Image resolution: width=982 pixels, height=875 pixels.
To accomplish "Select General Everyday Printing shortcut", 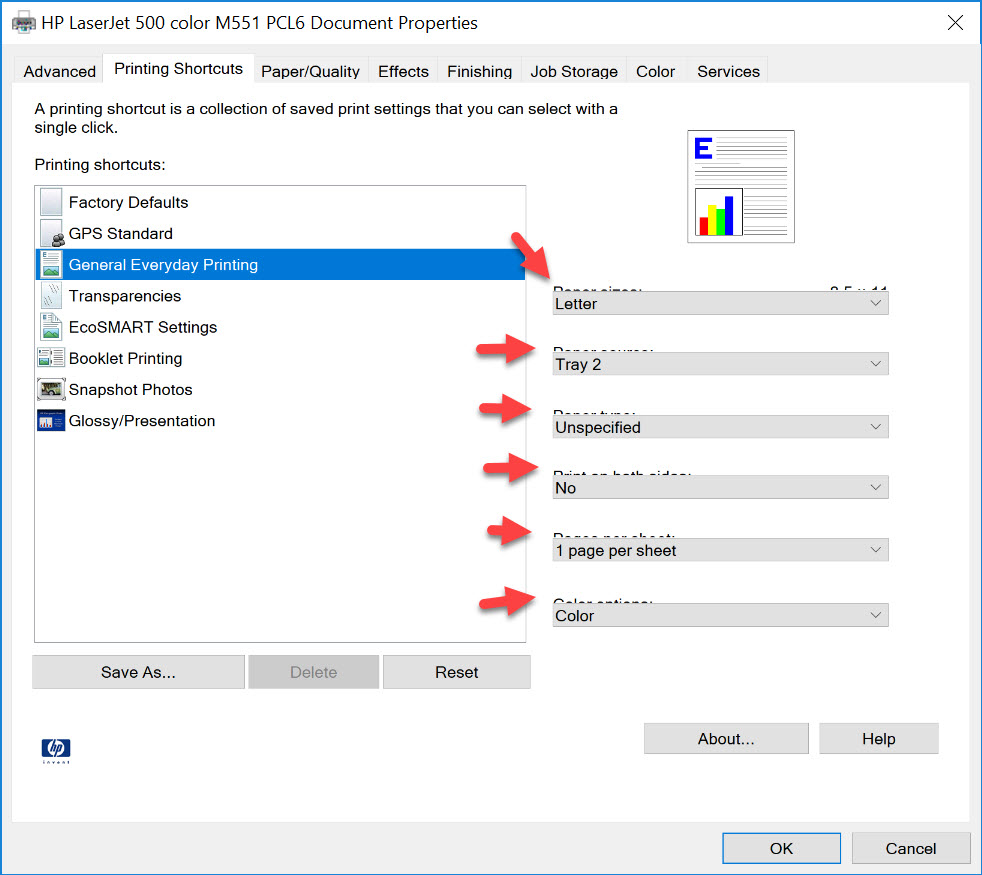I will coord(280,264).
